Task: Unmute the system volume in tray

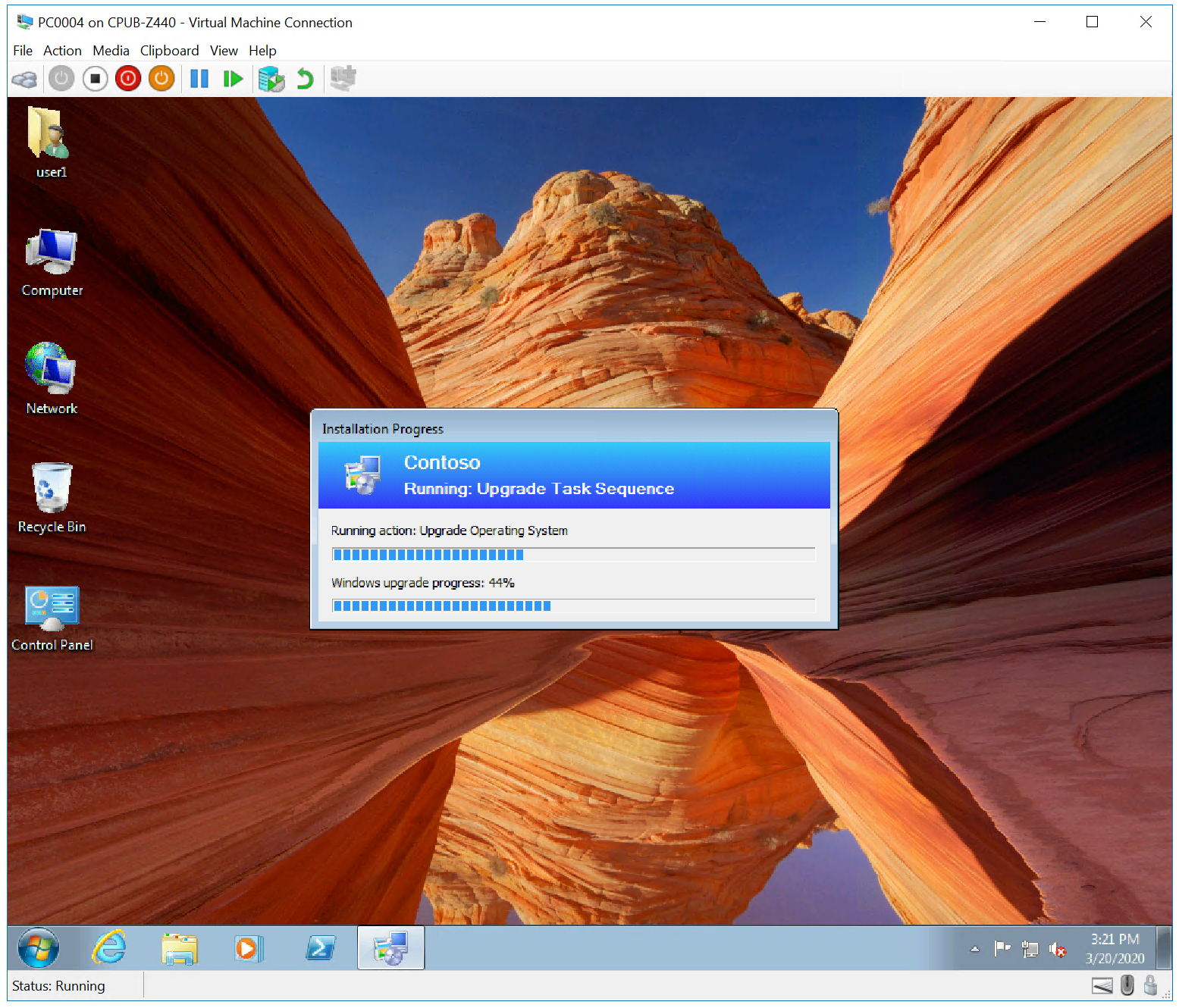Action: tap(1058, 949)
